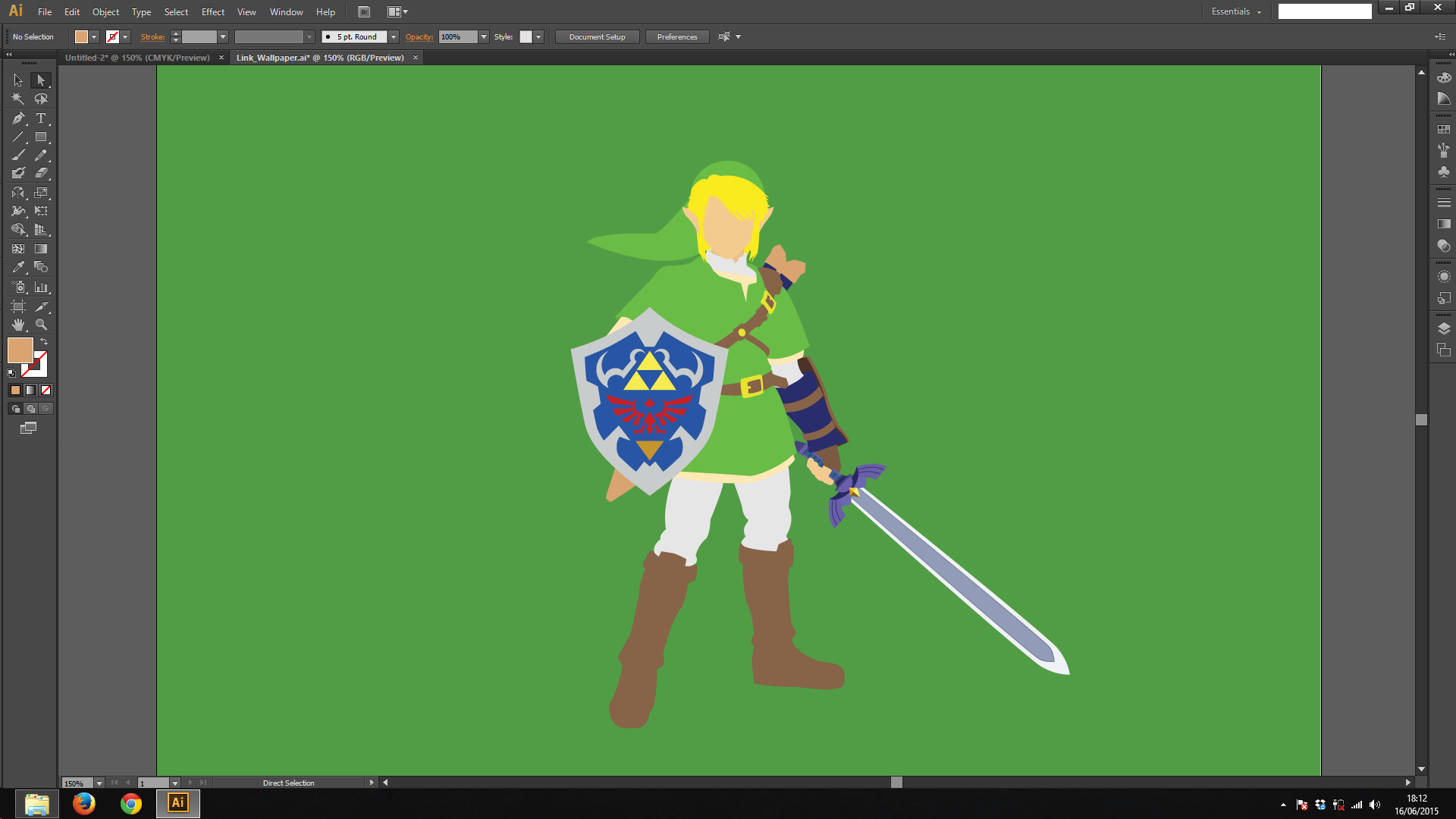Screen dimensions: 1456x819
Task: Select the Hand tool
Action: [x=18, y=325]
